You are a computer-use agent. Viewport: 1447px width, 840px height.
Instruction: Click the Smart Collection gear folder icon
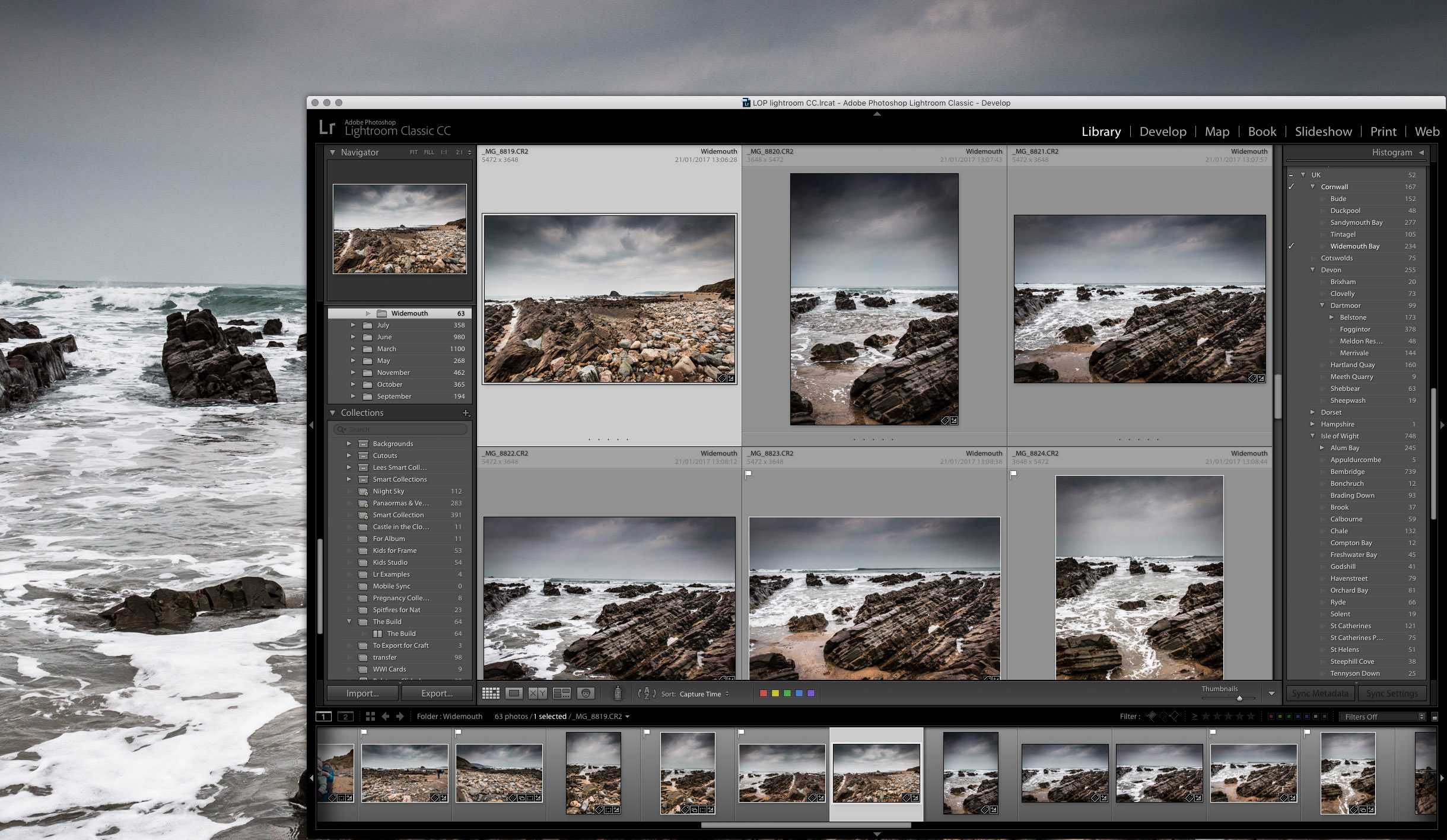(x=364, y=515)
